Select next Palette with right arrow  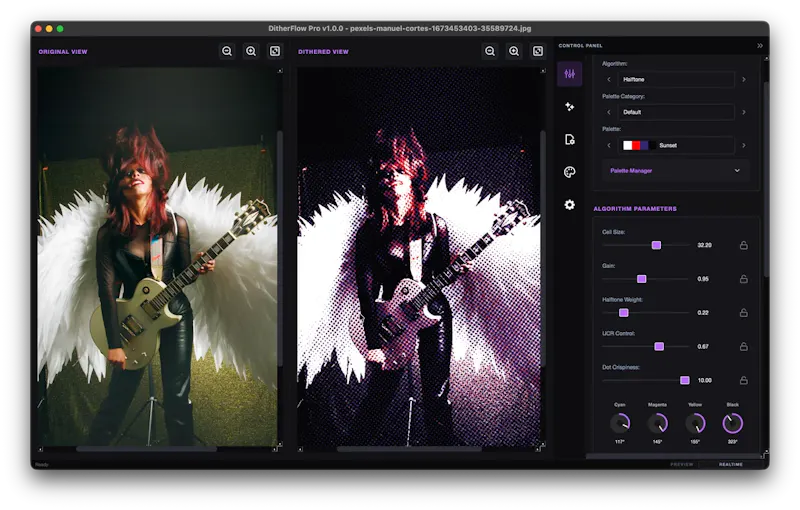[x=744, y=145]
